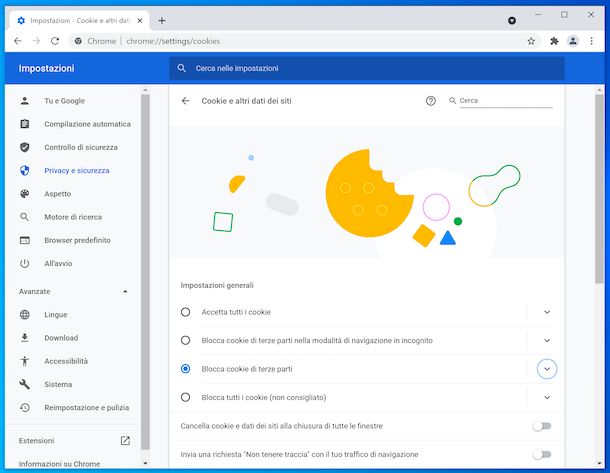The height and width of the screenshot is (473, 610).
Task: Bookmark this page with the star icon
Action: click(x=531, y=41)
